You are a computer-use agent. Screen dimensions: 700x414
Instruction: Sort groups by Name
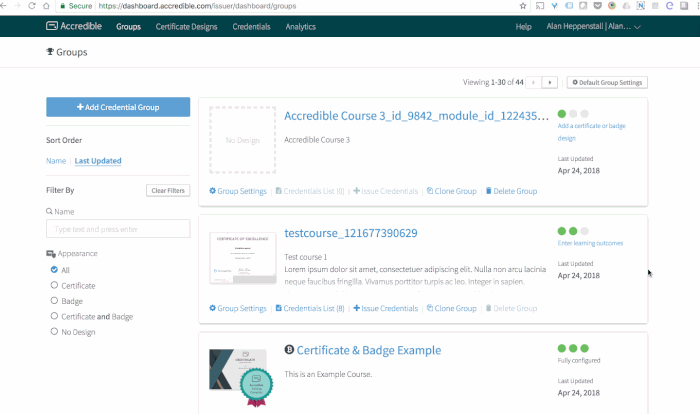tap(56, 161)
